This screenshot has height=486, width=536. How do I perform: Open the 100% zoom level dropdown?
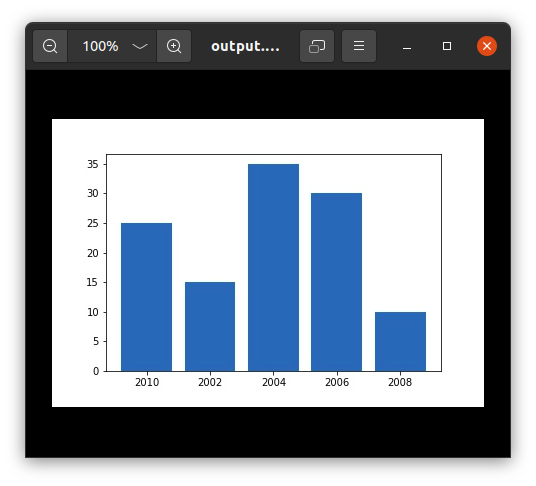coord(112,46)
